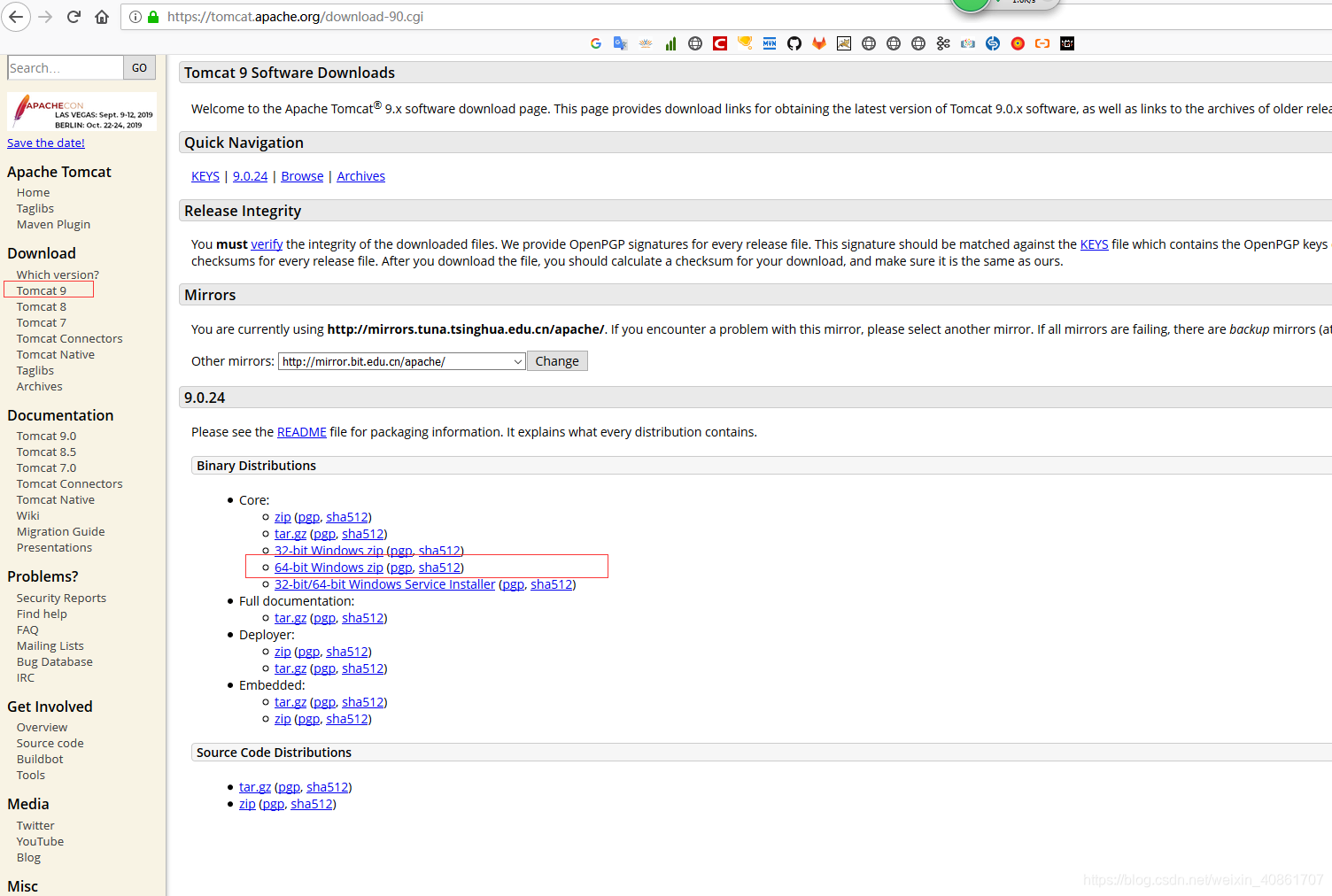Open YouTube under Media
The height and width of the screenshot is (896, 1332).
click(40, 841)
